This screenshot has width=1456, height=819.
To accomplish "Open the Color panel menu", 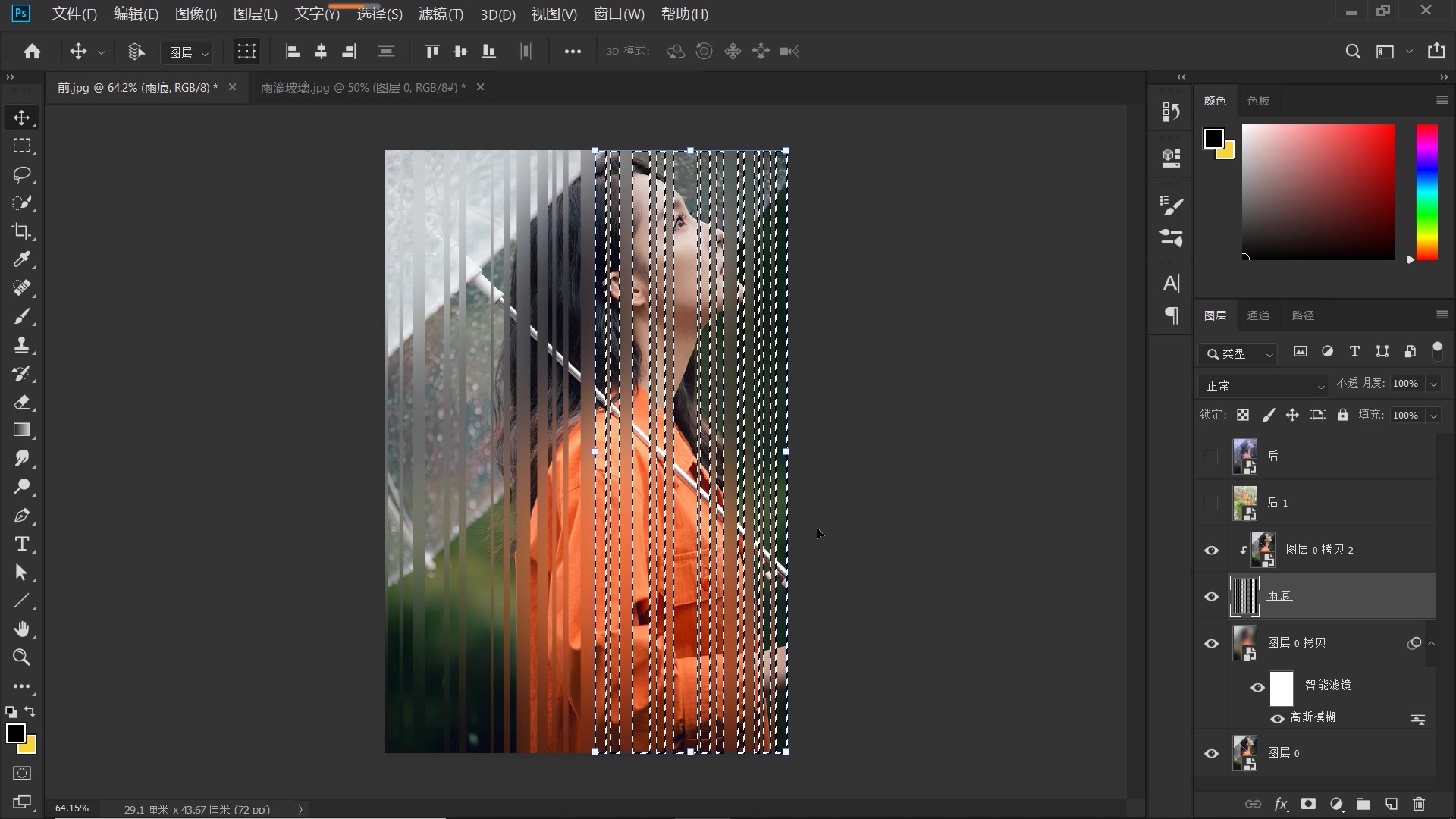I will pyautogui.click(x=1442, y=100).
